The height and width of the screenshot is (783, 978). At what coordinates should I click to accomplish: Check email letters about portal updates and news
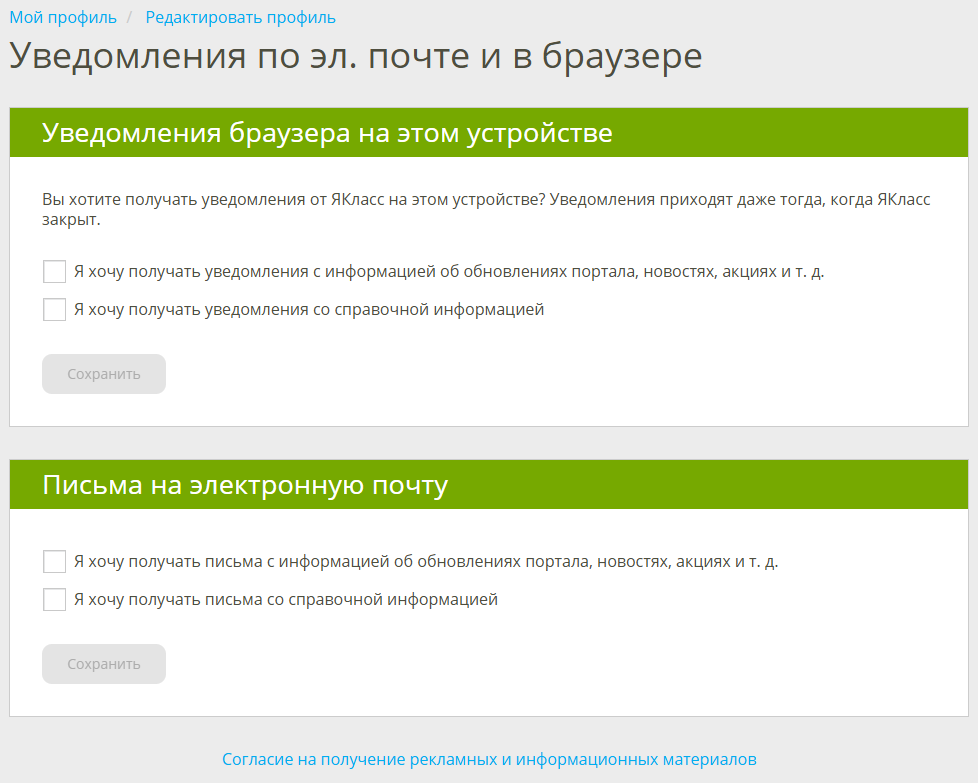pyautogui.click(x=54, y=562)
